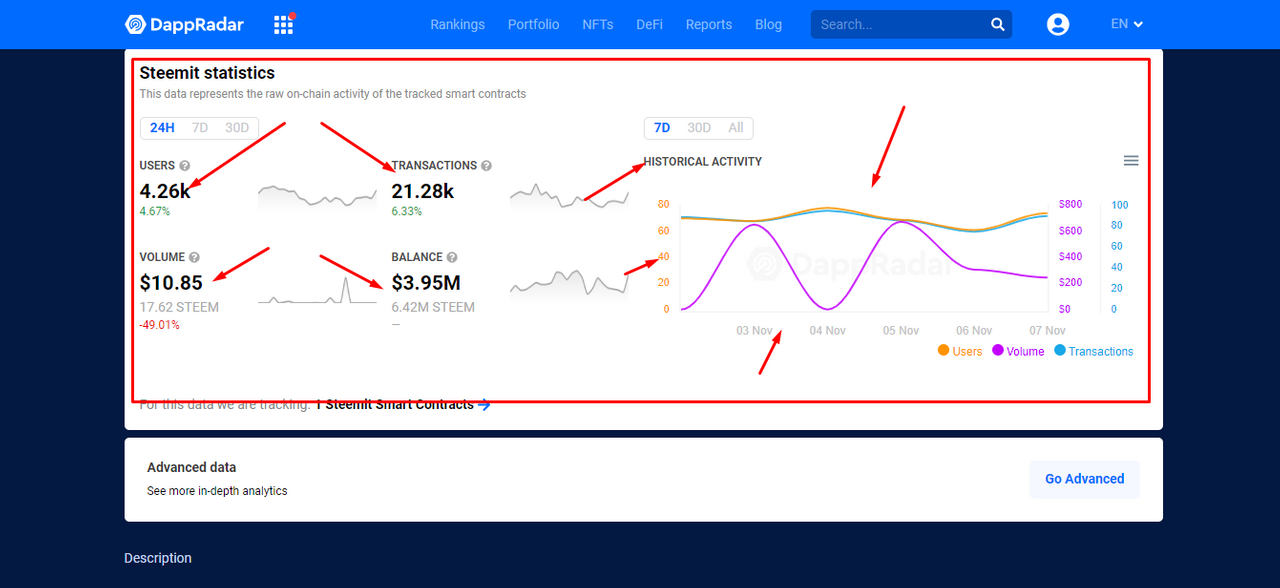Toggle the Volume series in the legend

coord(1018,351)
